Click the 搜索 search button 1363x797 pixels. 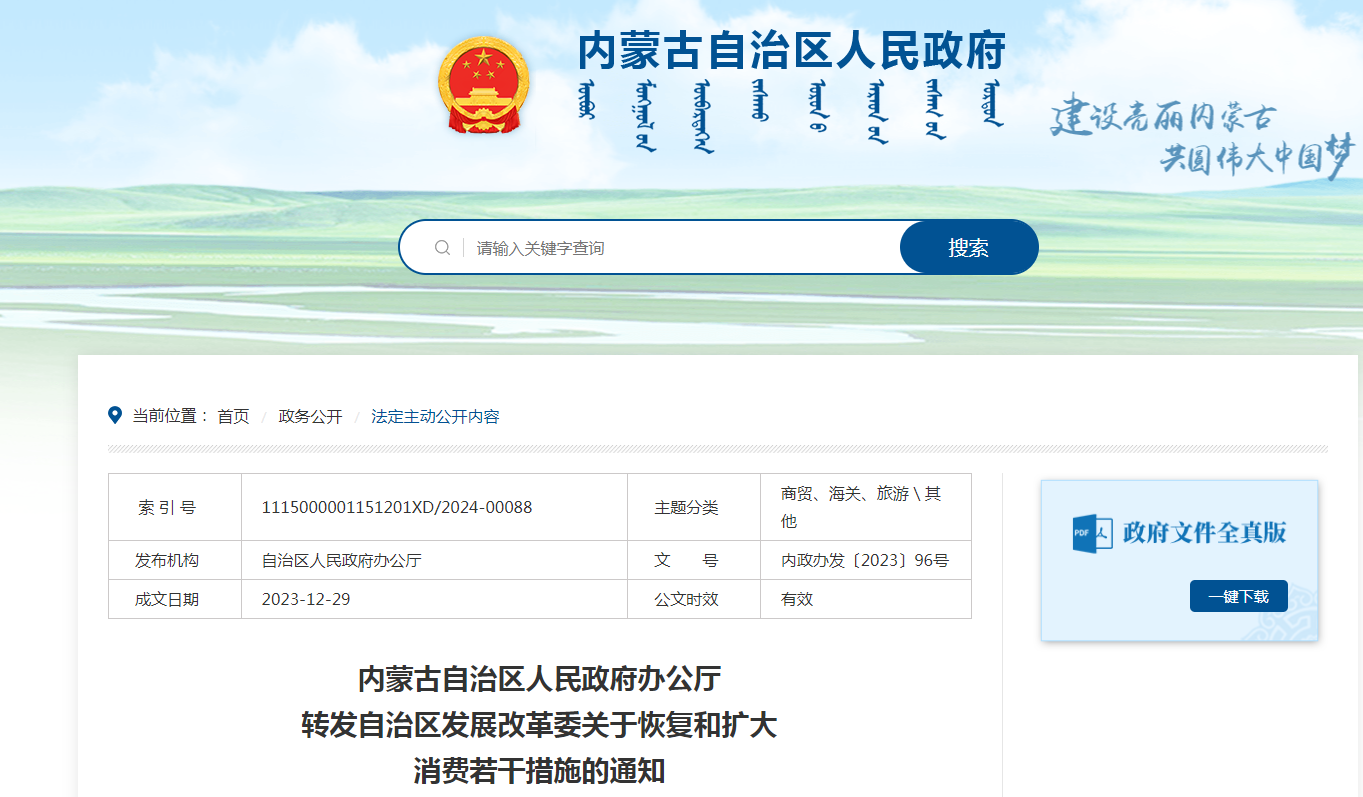(x=968, y=248)
